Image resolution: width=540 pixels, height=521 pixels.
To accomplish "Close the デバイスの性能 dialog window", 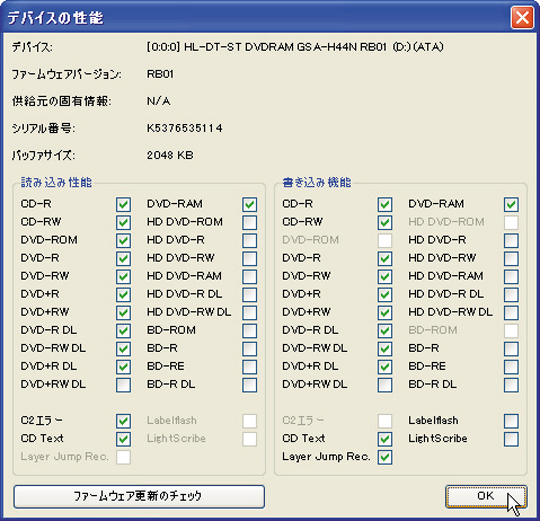I will tap(522, 17).
